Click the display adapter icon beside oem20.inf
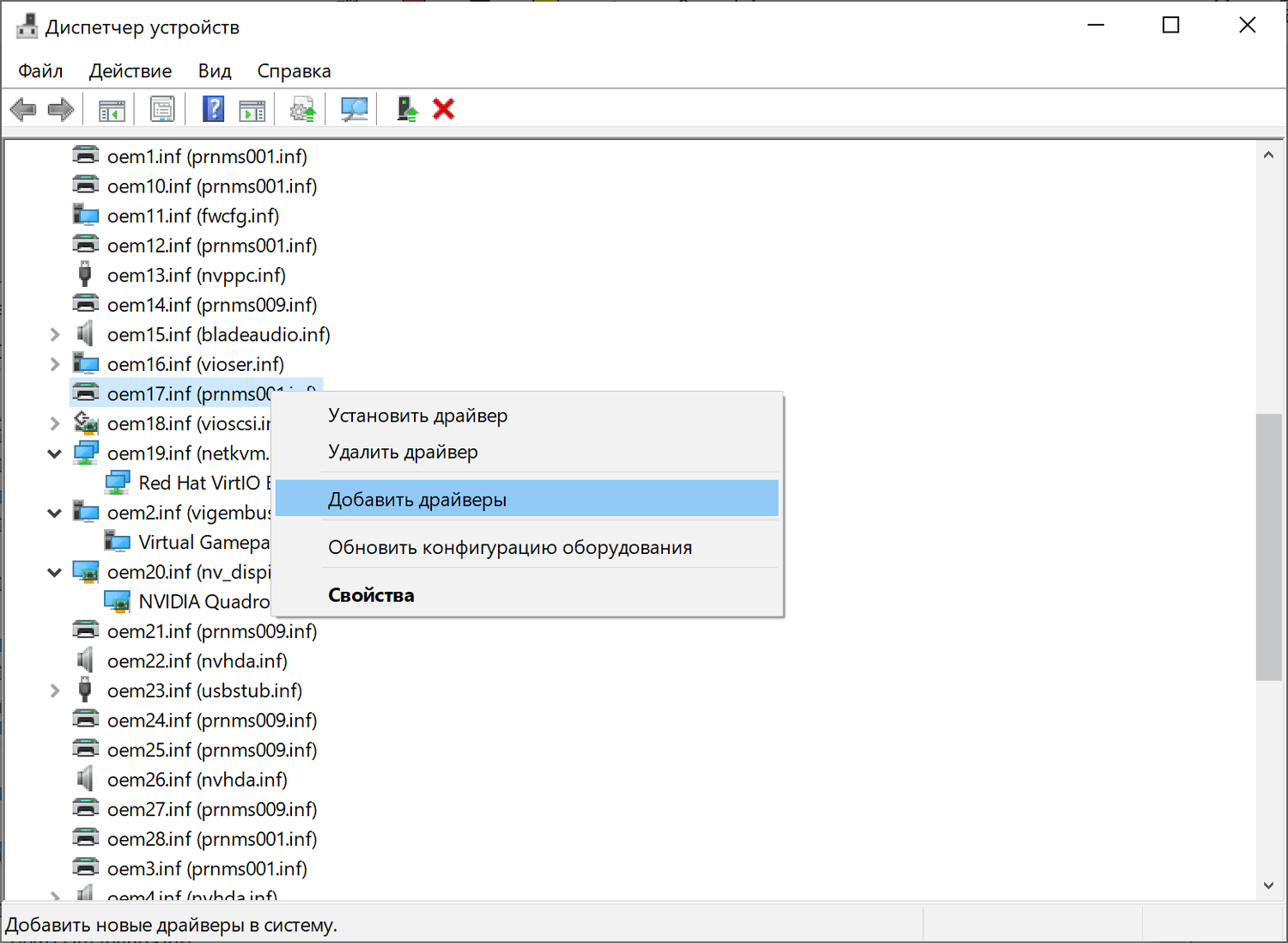Screen dimensions: 1288x943 pos(86,571)
